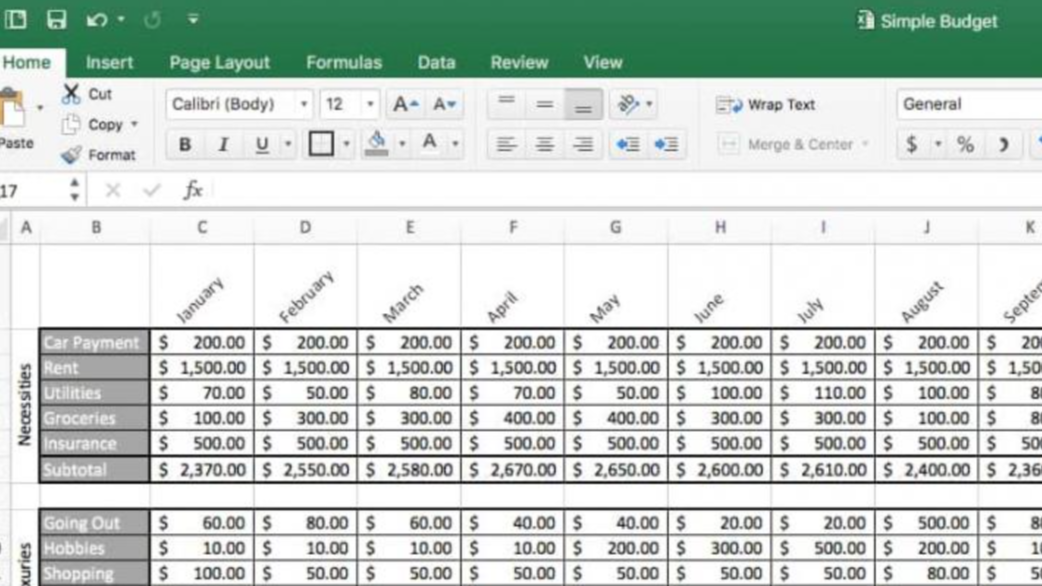Click the Percent Style icon
Screen dimensions: 1042x586
(966, 144)
